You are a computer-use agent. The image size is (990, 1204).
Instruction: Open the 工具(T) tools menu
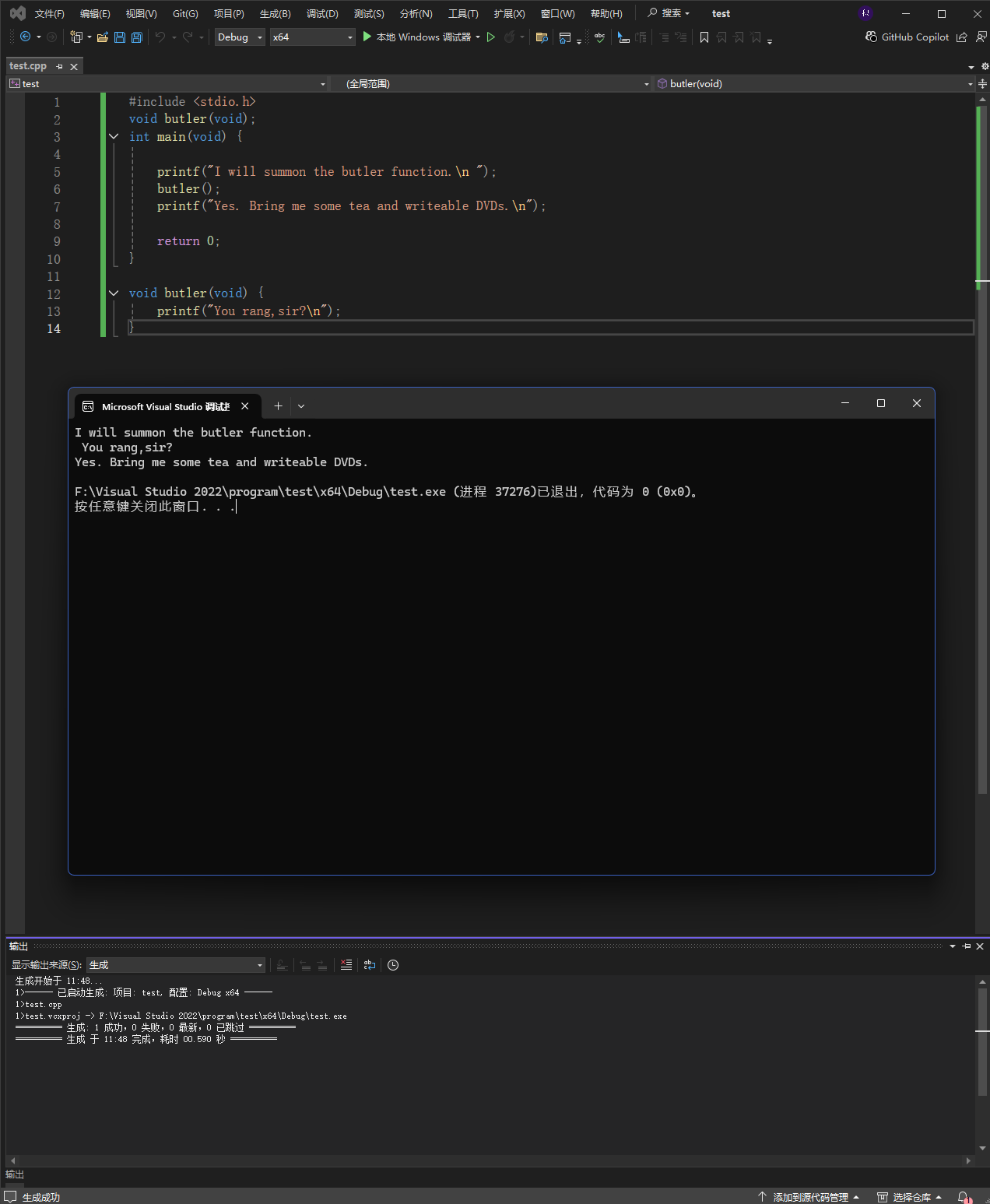463,13
